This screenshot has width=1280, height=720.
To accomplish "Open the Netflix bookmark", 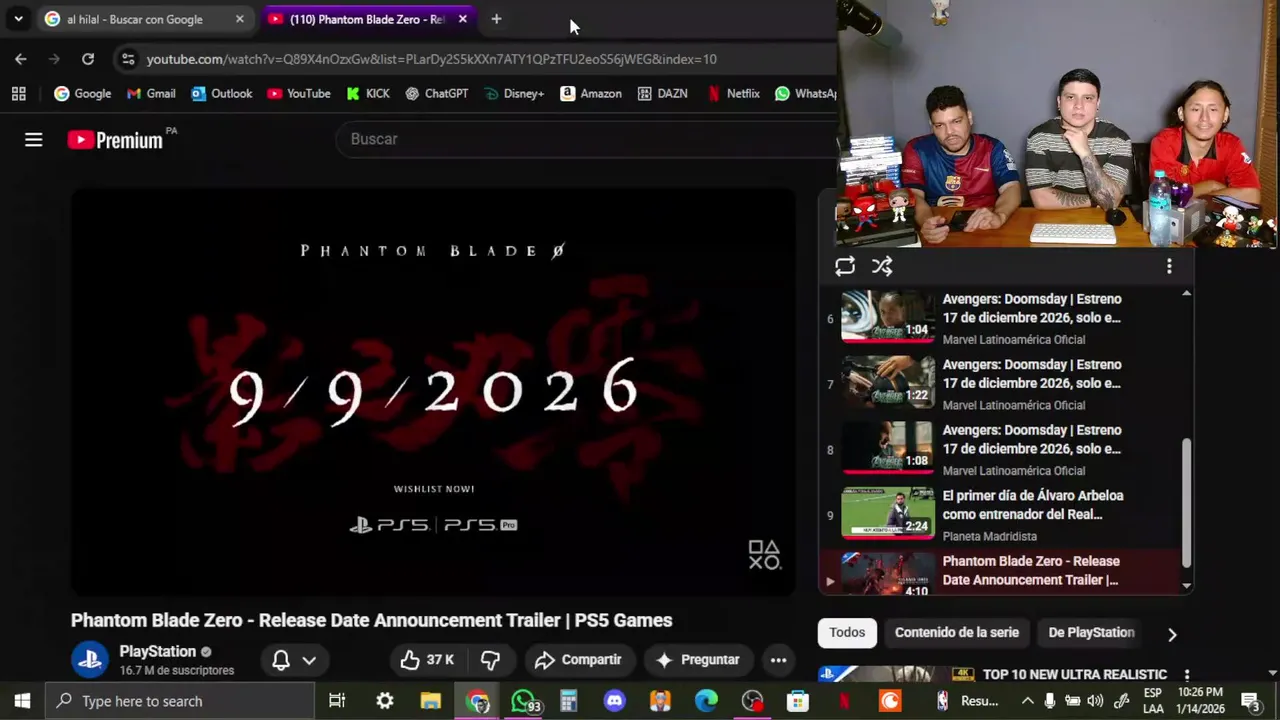I will click(x=733, y=94).
